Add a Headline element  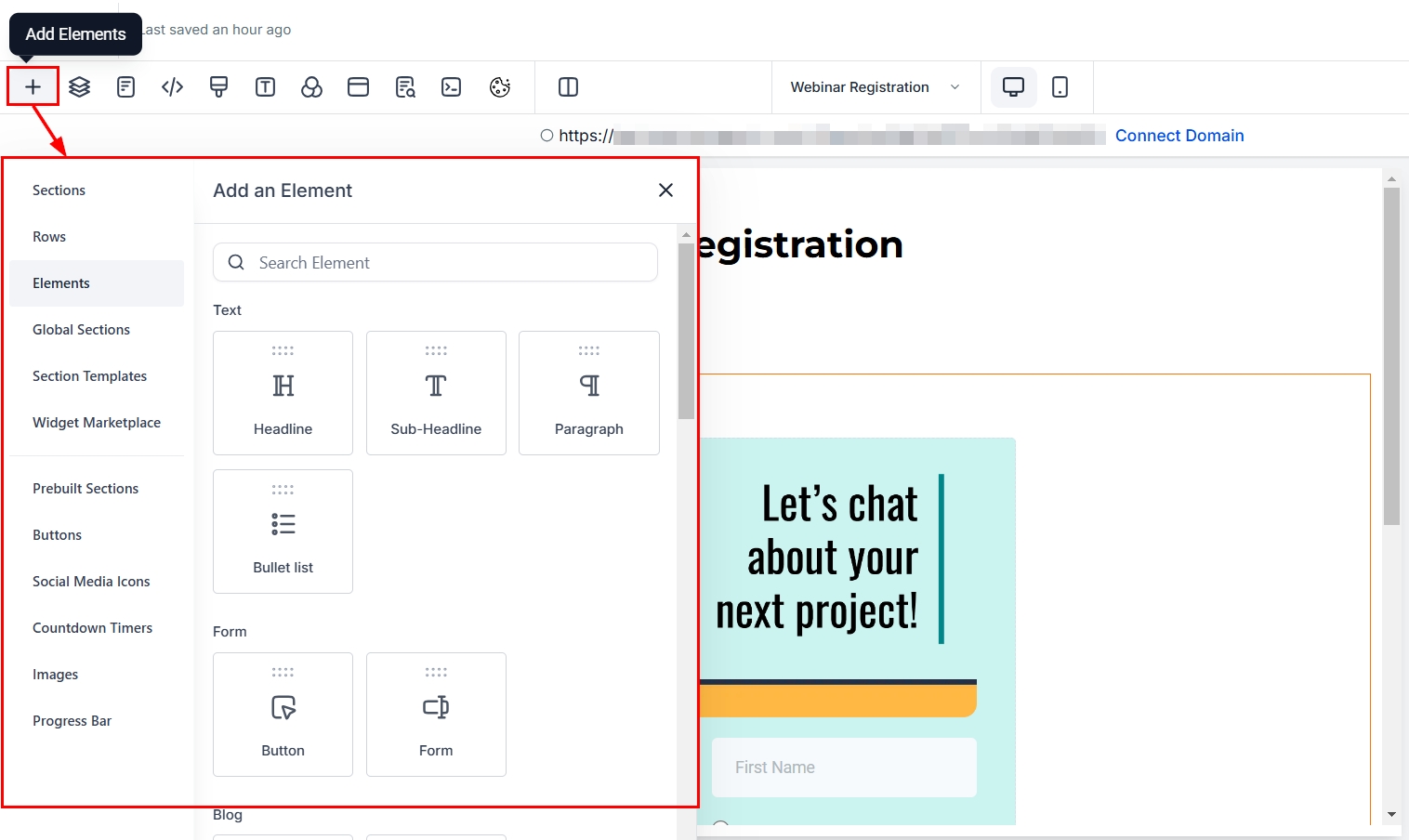(x=283, y=393)
